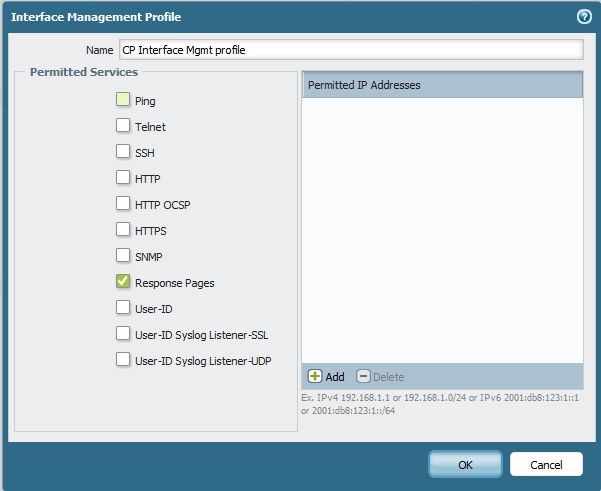Click the Permitted IP Addresses column header
Image resolution: width=601 pixels, height=491 pixels.
tap(441, 85)
